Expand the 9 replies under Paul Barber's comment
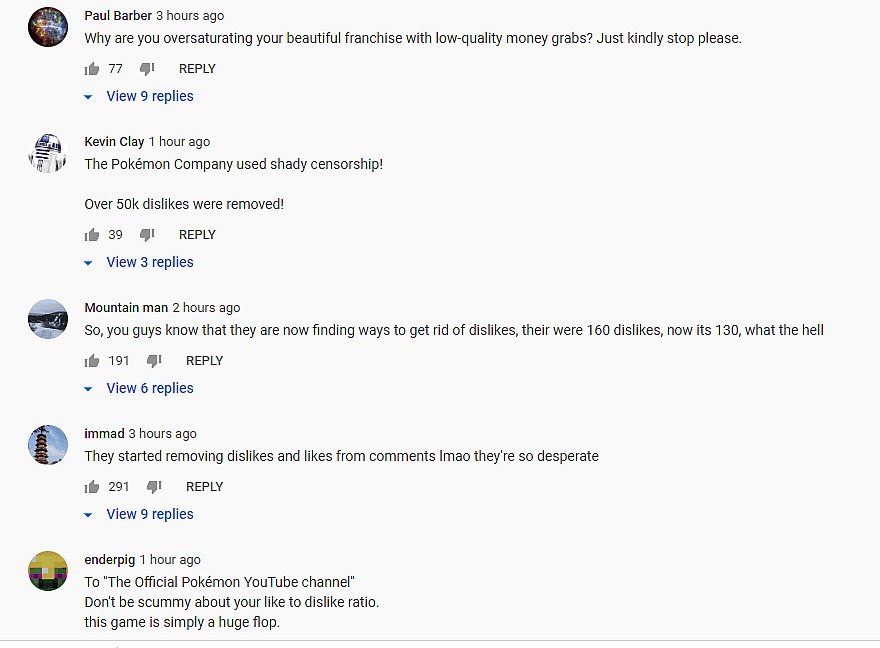 [x=149, y=96]
